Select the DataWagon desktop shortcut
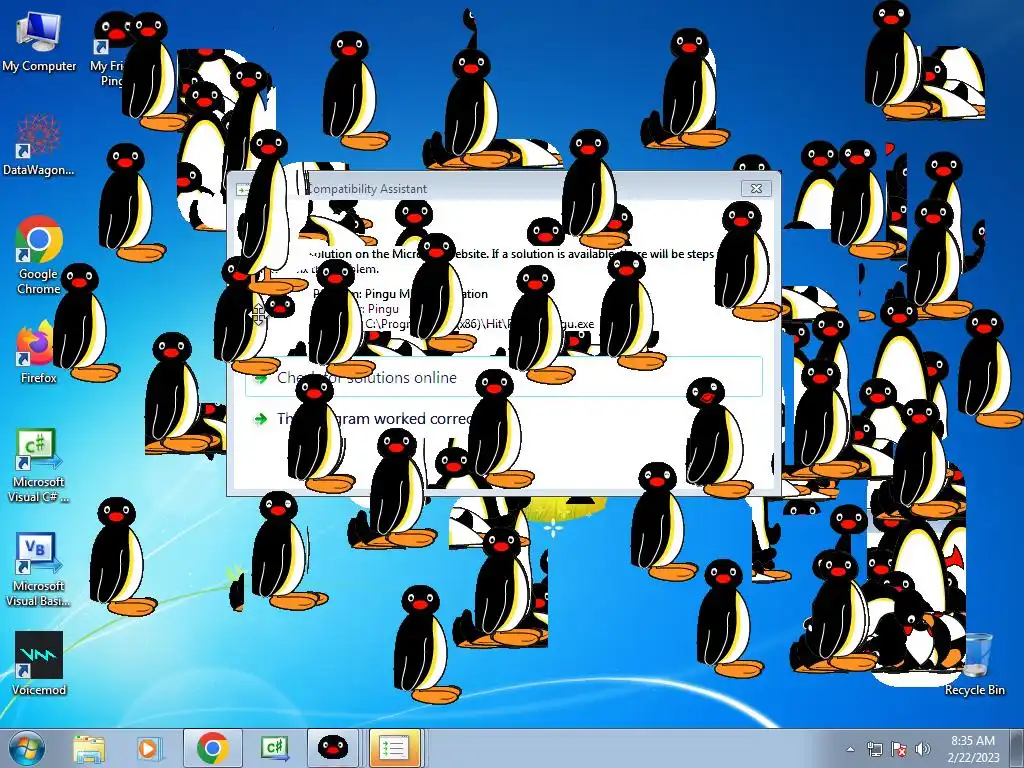 tap(39, 145)
